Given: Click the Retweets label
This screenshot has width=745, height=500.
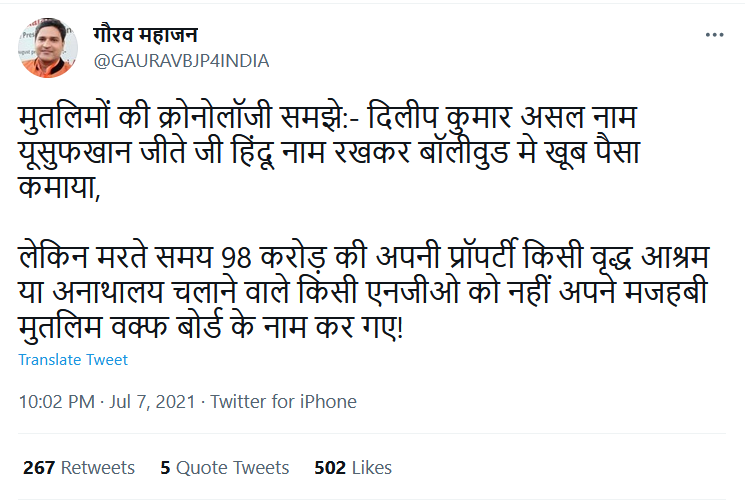Looking at the screenshot, I should [x=97, y=467].
